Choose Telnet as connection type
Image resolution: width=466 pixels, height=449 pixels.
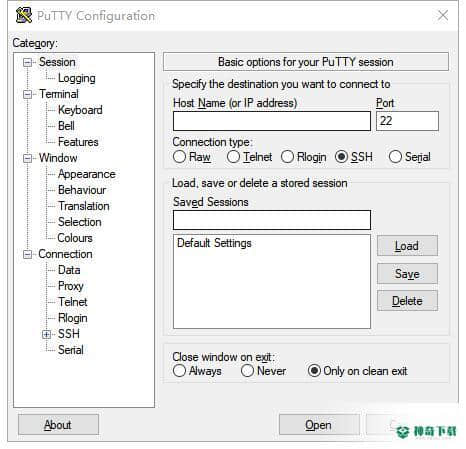click(x=233, y=156)
